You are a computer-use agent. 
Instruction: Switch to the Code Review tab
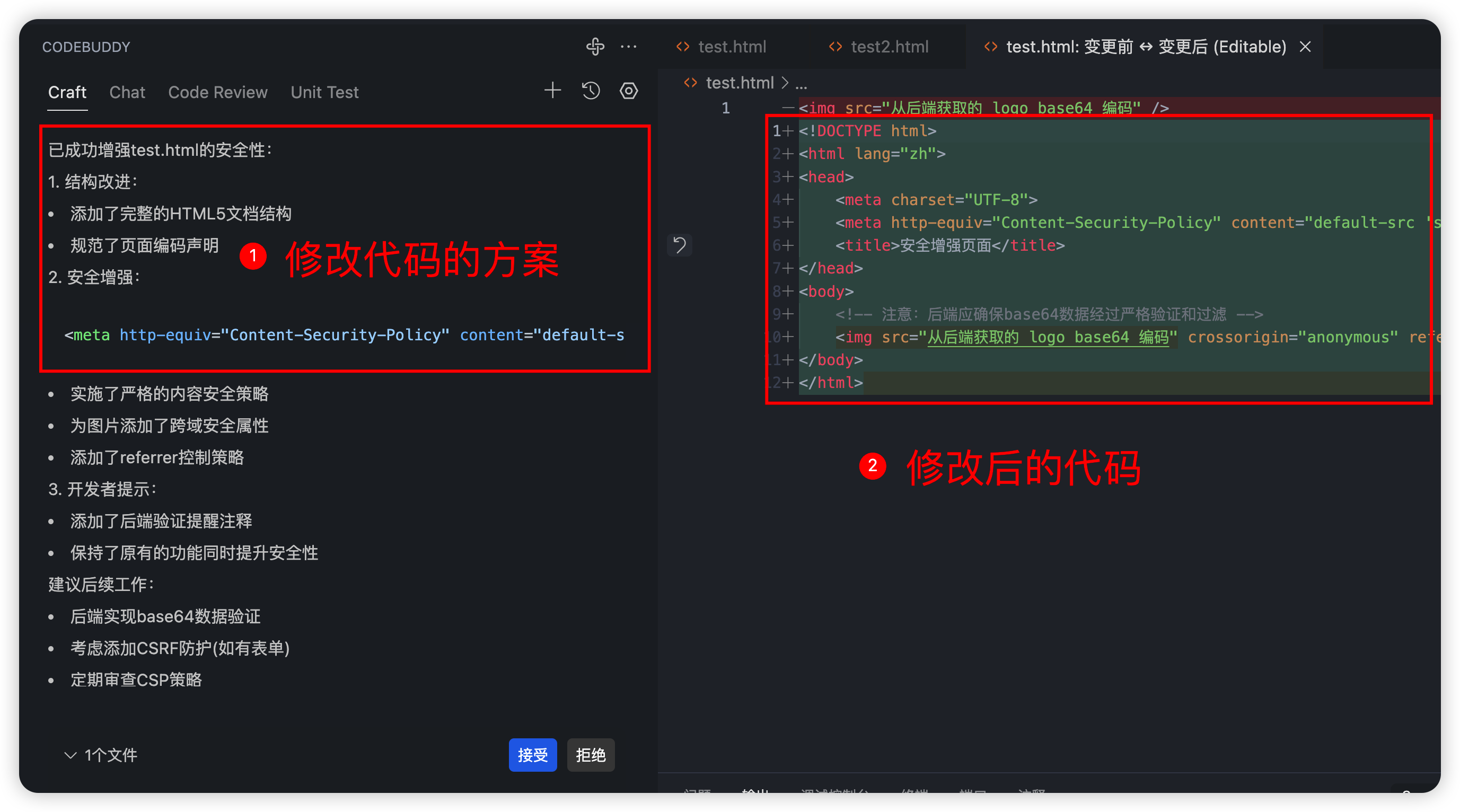[x=218, y=92]
